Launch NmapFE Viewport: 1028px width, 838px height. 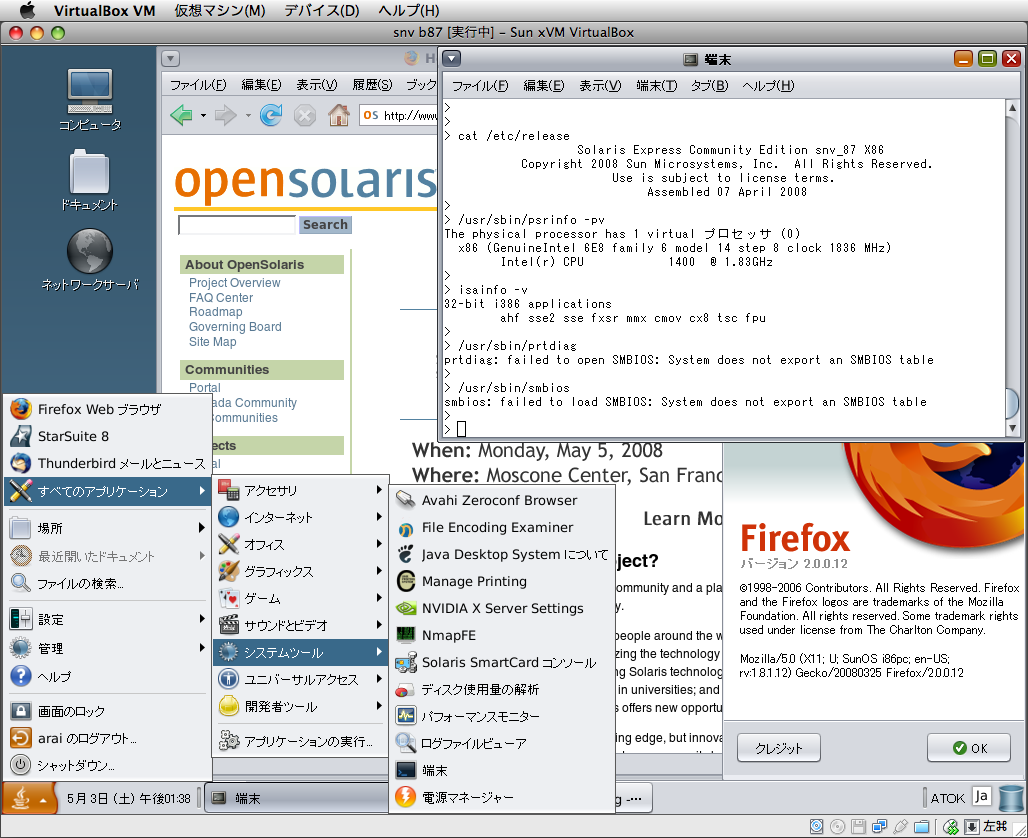(x=502, y=635)
